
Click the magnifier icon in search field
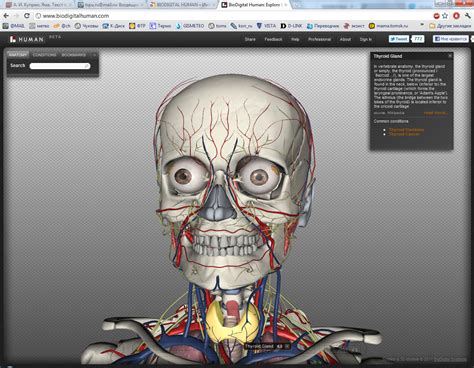point(87,66)
